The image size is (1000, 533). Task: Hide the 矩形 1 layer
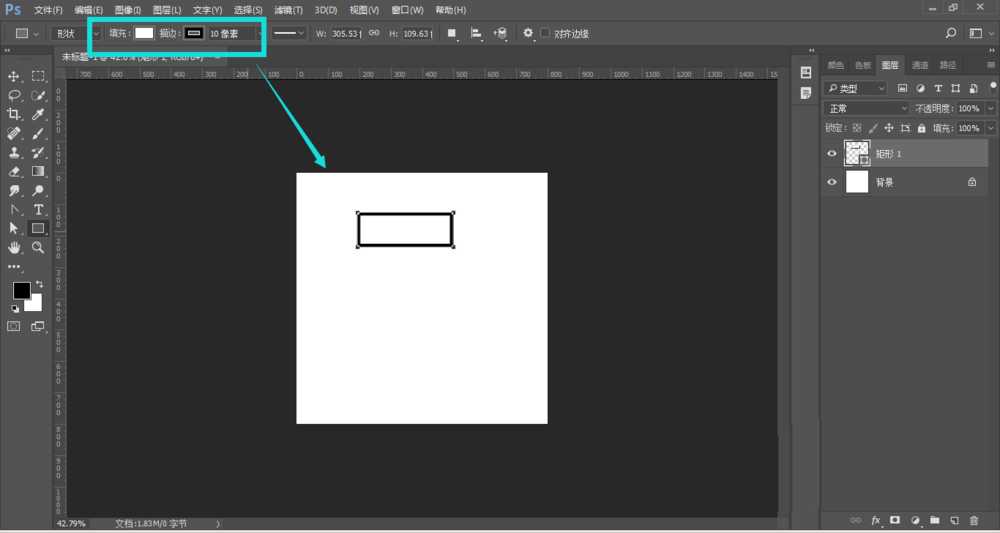point(831,153)
